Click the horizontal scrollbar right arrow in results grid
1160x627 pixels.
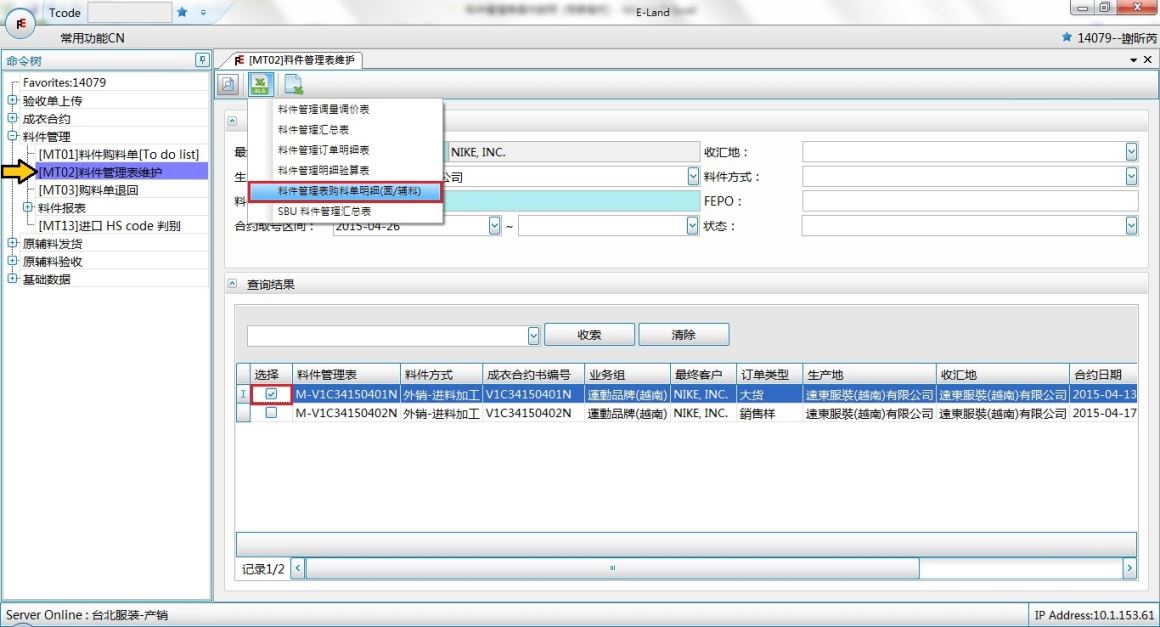(x=1130, y=568)
